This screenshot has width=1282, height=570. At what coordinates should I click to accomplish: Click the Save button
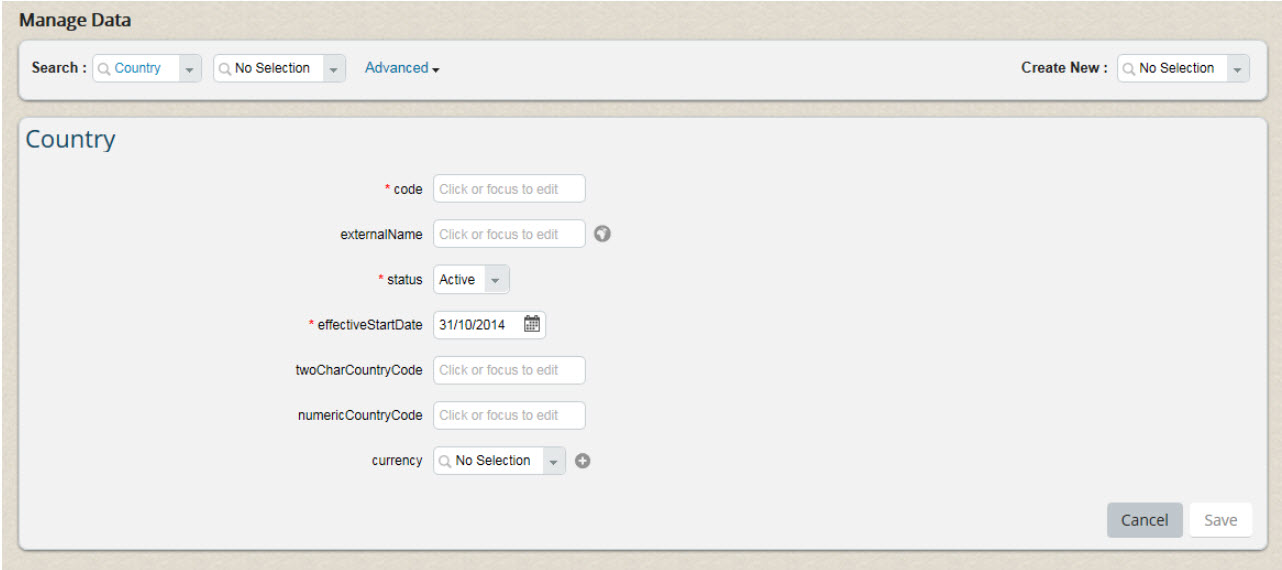point(1220,520)
